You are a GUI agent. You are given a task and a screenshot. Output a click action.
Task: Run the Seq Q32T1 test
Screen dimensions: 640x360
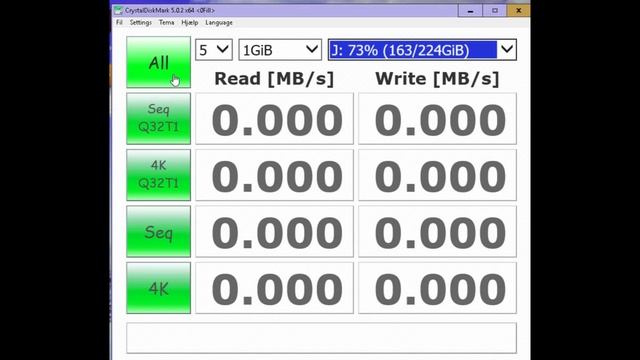(158, 118)
